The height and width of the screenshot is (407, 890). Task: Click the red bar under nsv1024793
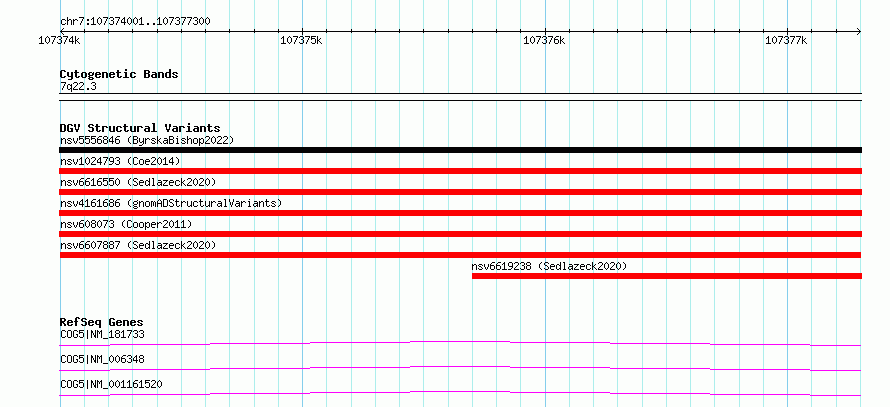click(x=460, y=171)
